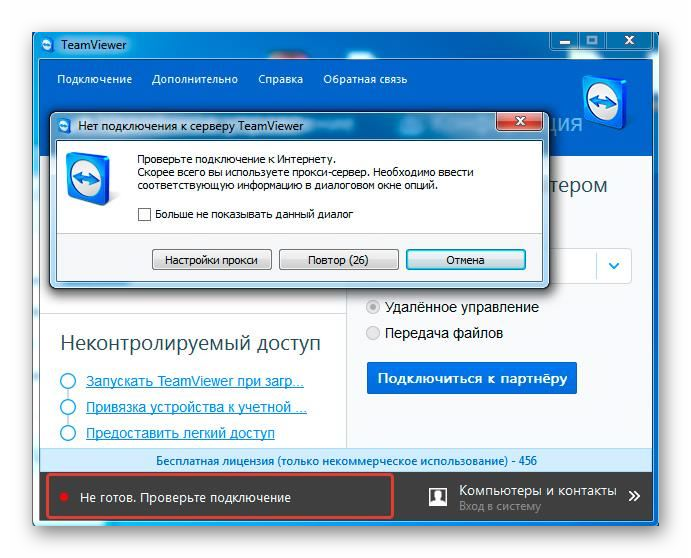Open the Справка menu
Image resolution: width=691 pixels, height=558 pixels.
click(280, 79)
